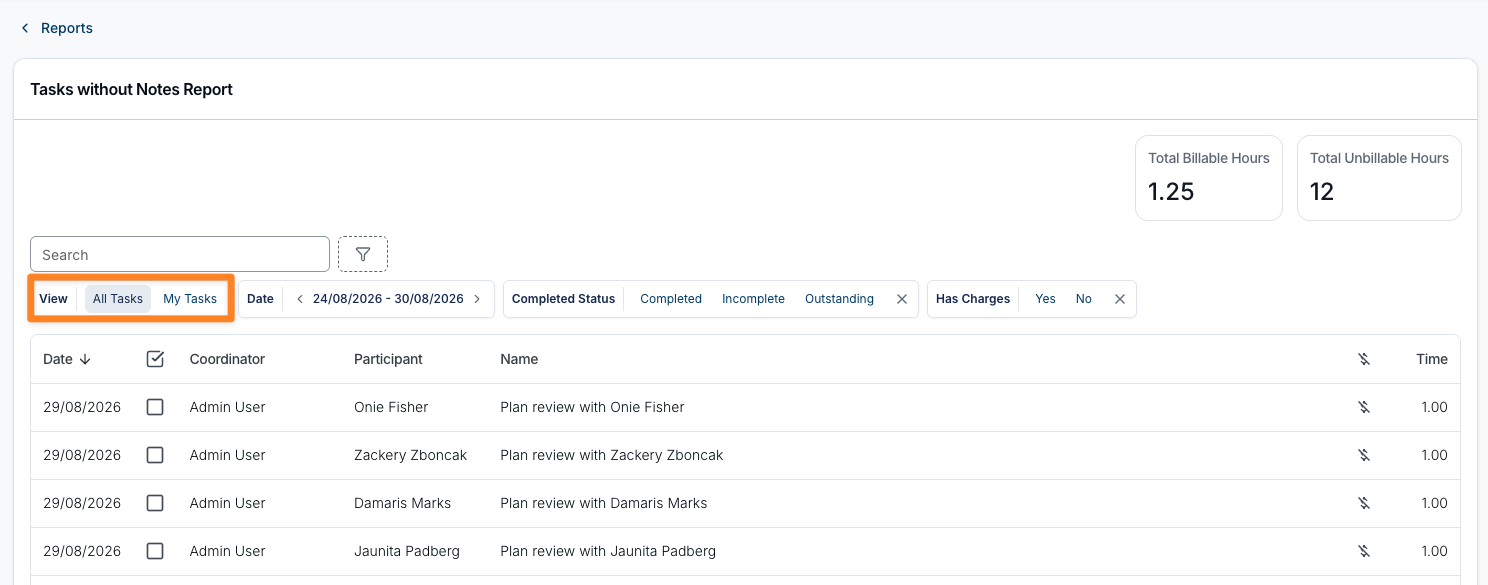This screenshot has width=1488, height=585.
Task: Sort by Coordinator column
Action: pyautogui.click(x=227, y=359)
